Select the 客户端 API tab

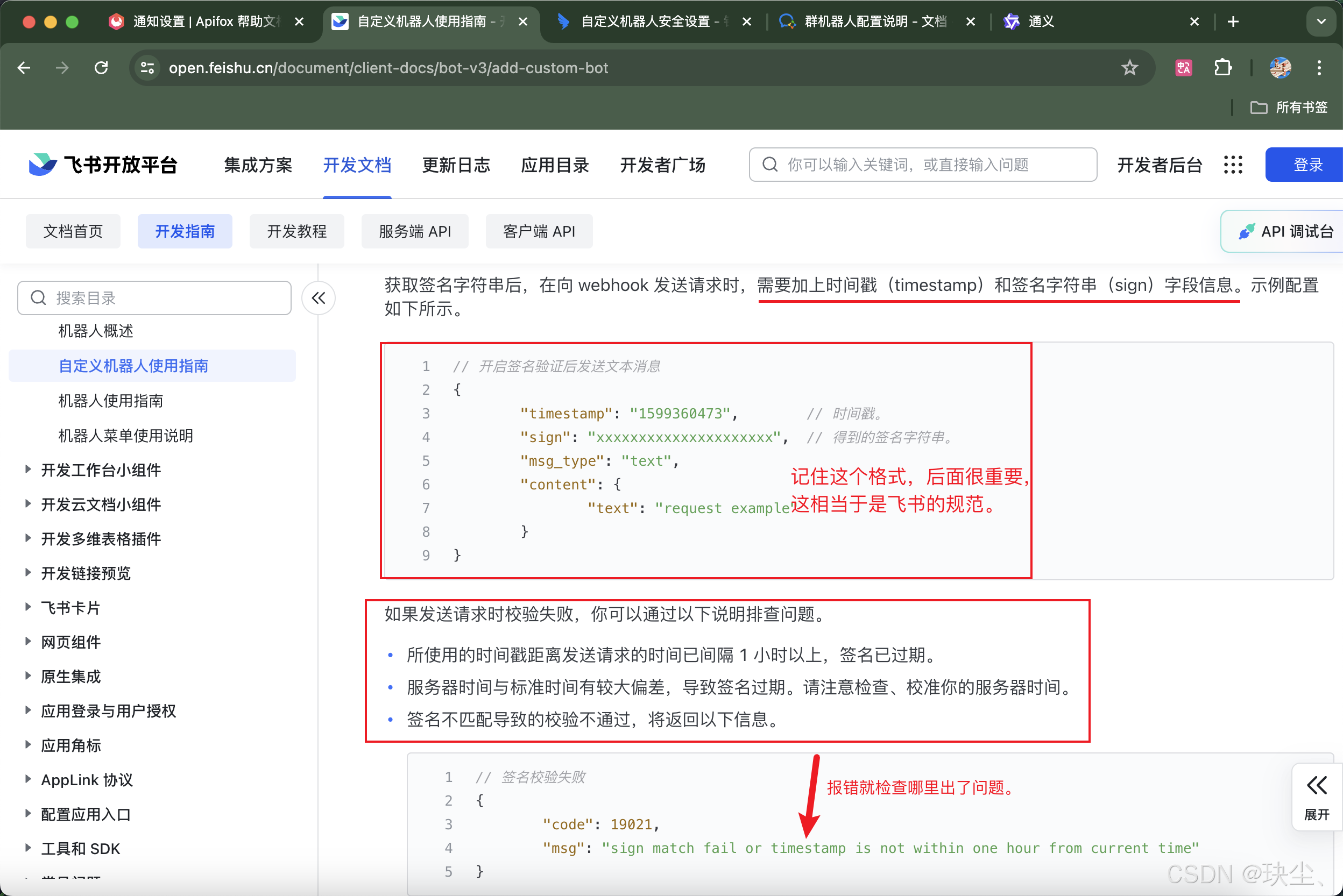(x=539, y=231)
